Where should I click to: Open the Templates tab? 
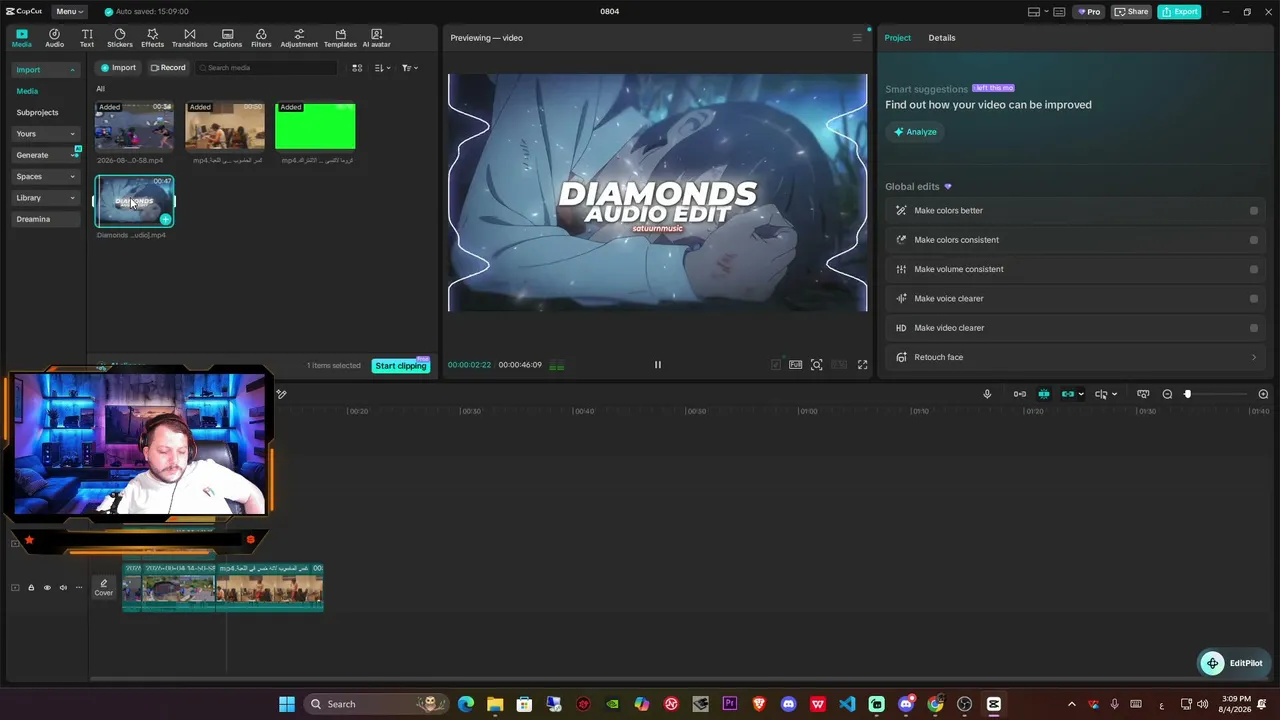click(x=340, y=38)
